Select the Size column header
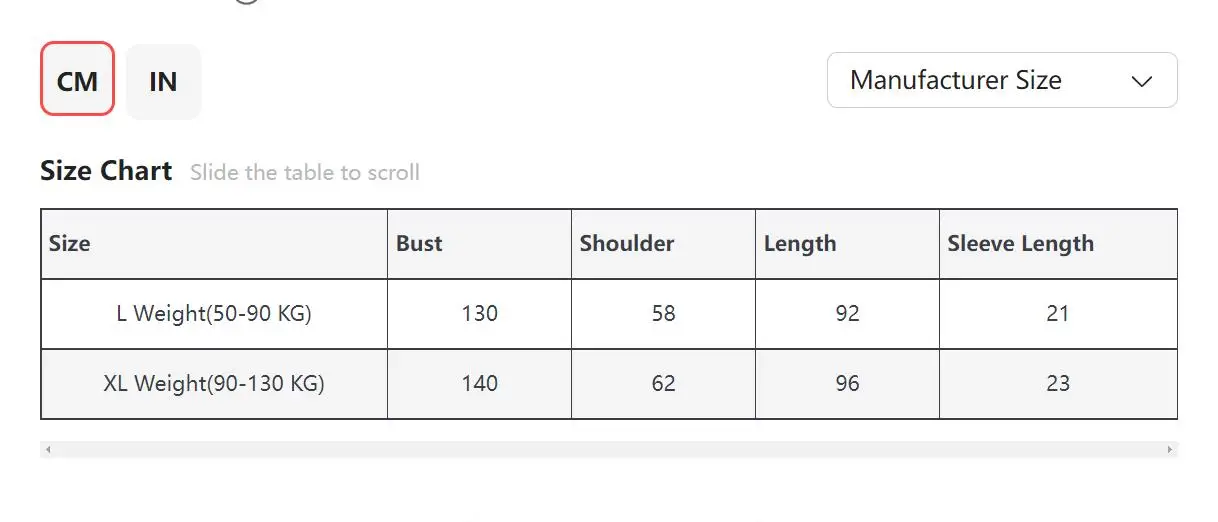 (70, 243)
